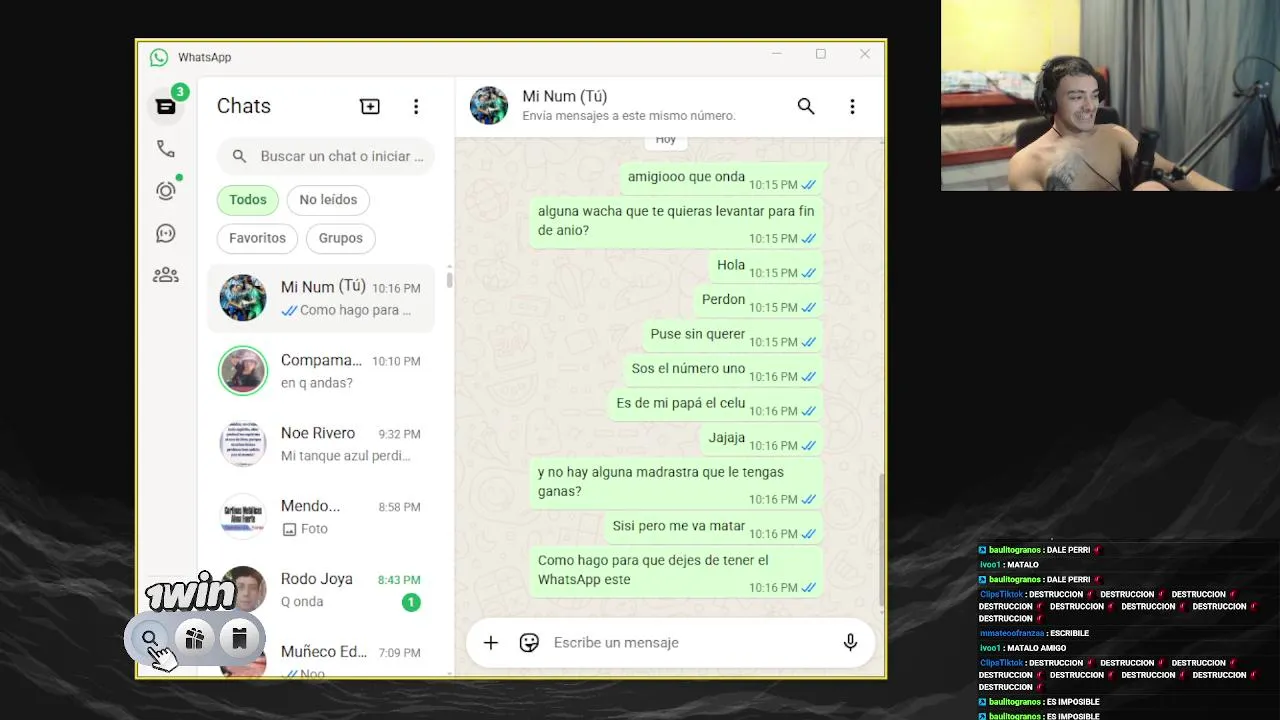This screenshot has width=1280, height=720.
Task: Click the Escribe un mensaje field
Action: click(x=690, y=643)
